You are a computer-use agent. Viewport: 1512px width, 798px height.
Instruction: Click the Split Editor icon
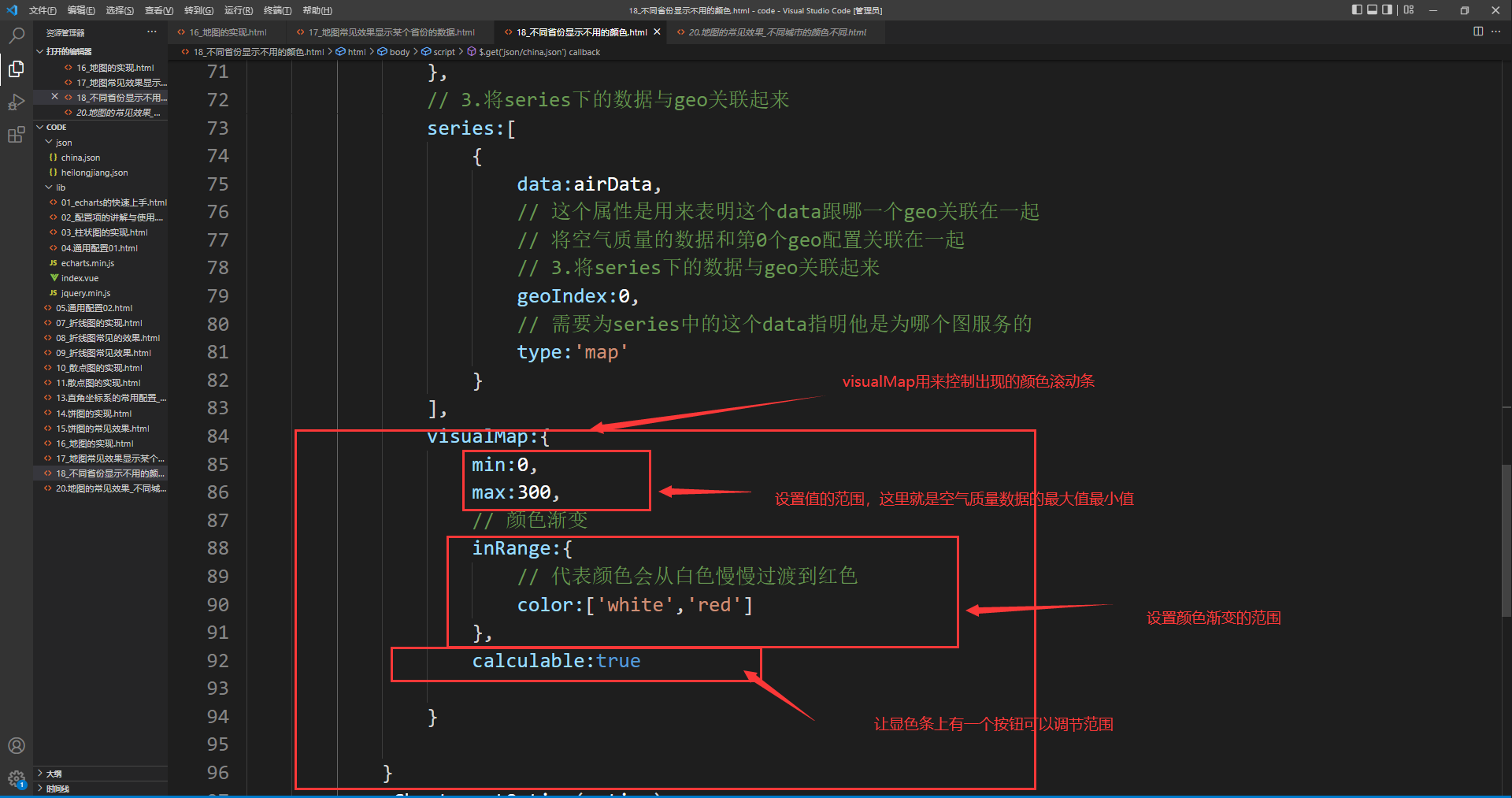point(1478,32)
